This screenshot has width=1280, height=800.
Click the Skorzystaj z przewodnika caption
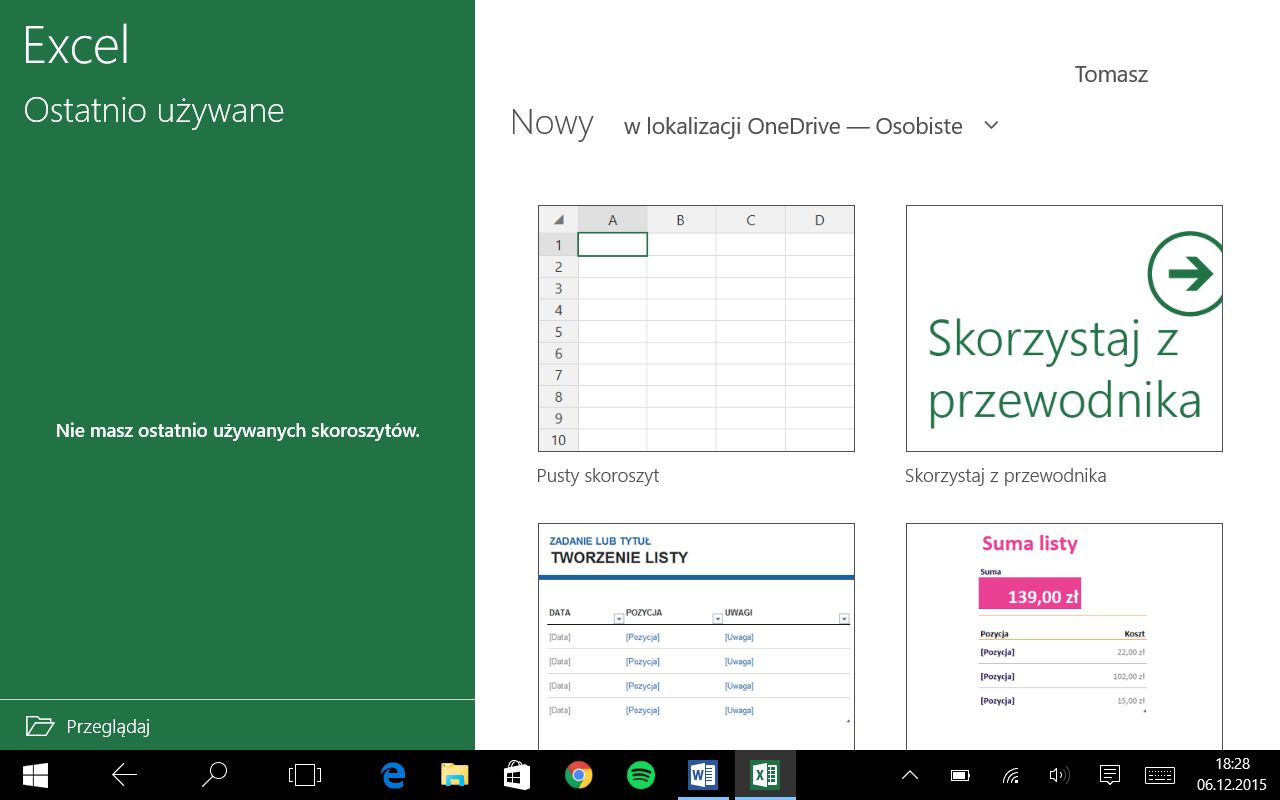point(1005,476)
